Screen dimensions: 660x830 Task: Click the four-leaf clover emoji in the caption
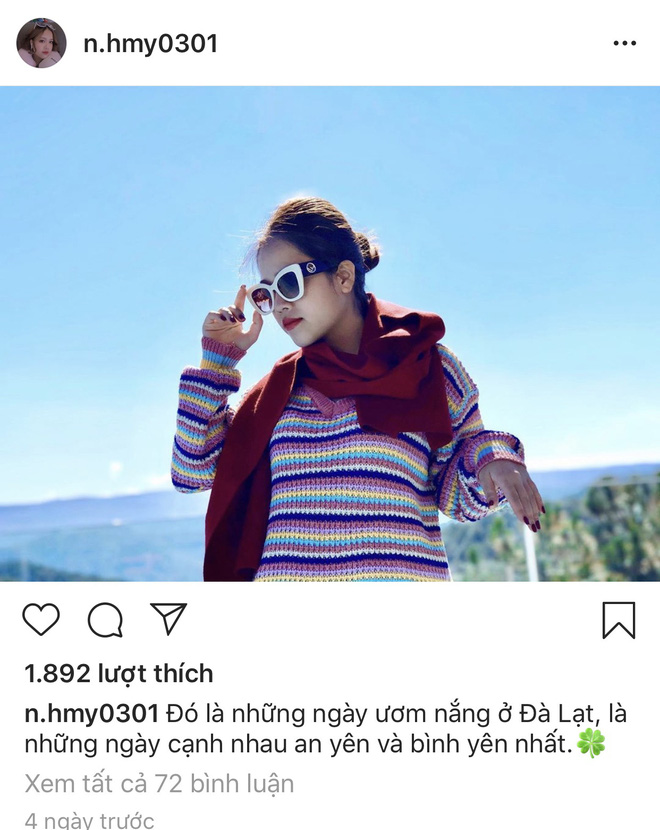(591, 744)
